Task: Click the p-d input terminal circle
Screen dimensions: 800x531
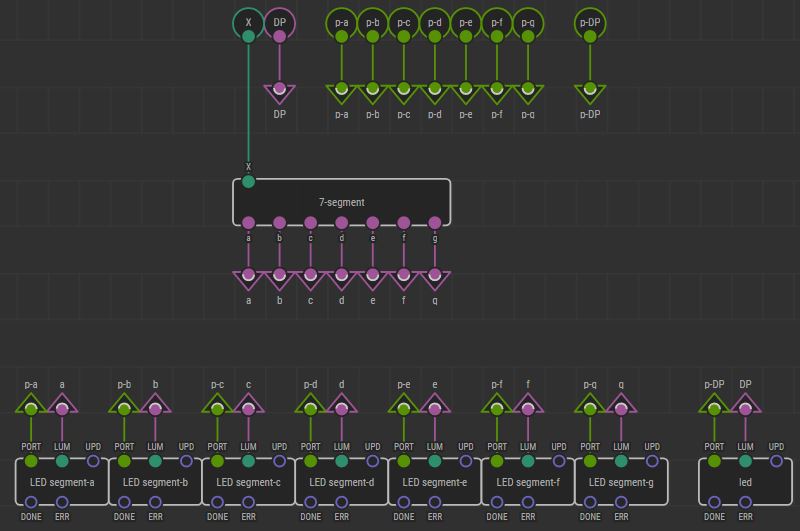Action: (x=435, y=23)
